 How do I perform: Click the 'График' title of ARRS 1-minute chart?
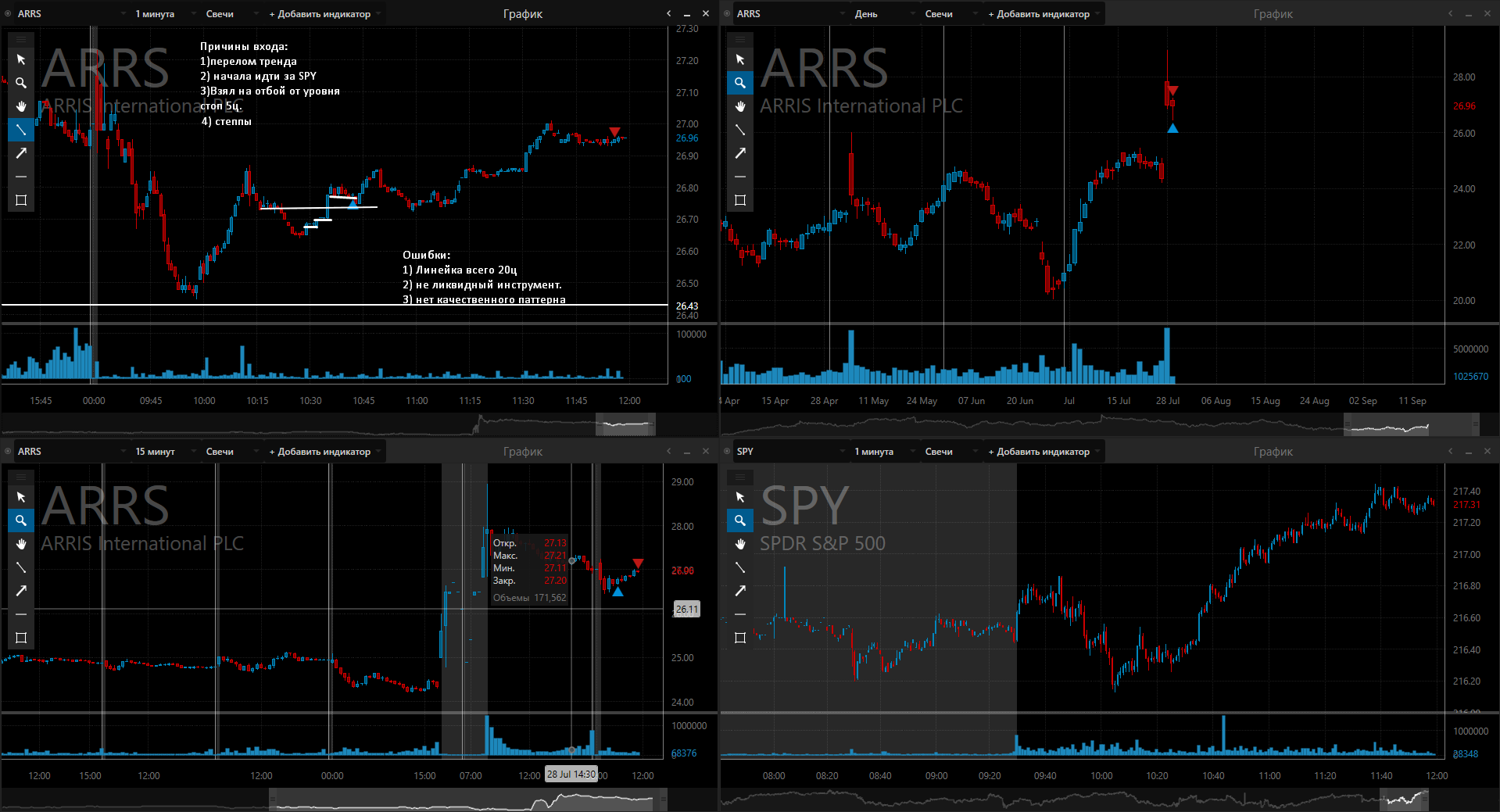click(523, 14)
